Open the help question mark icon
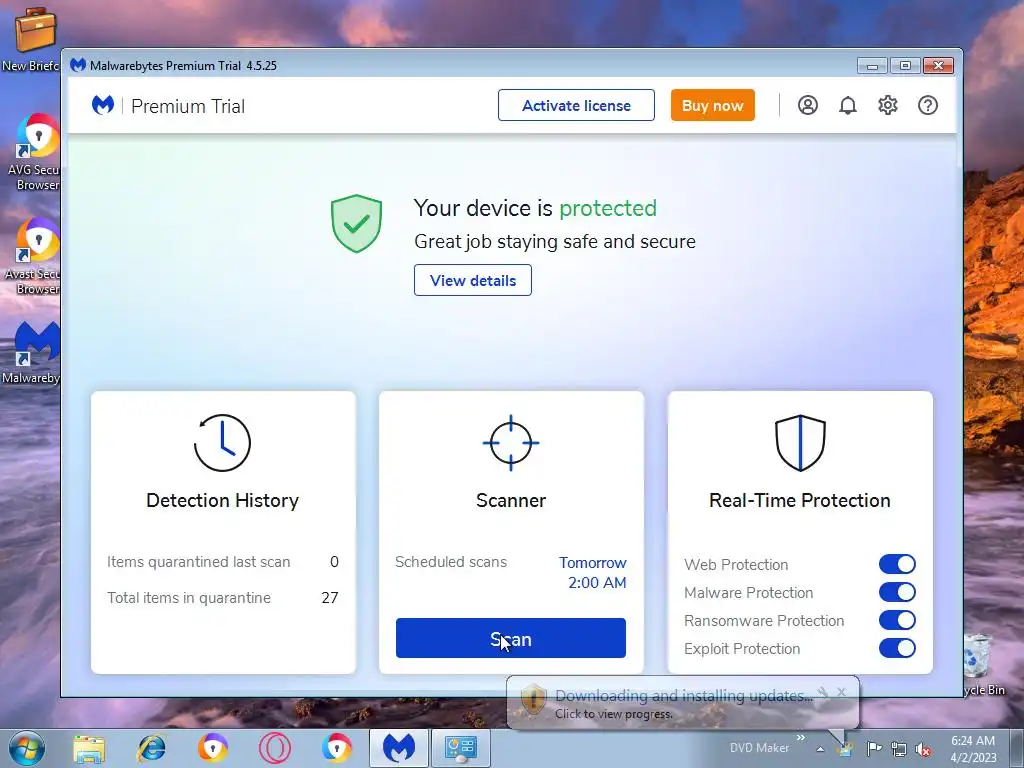 [x=927, y=105]
